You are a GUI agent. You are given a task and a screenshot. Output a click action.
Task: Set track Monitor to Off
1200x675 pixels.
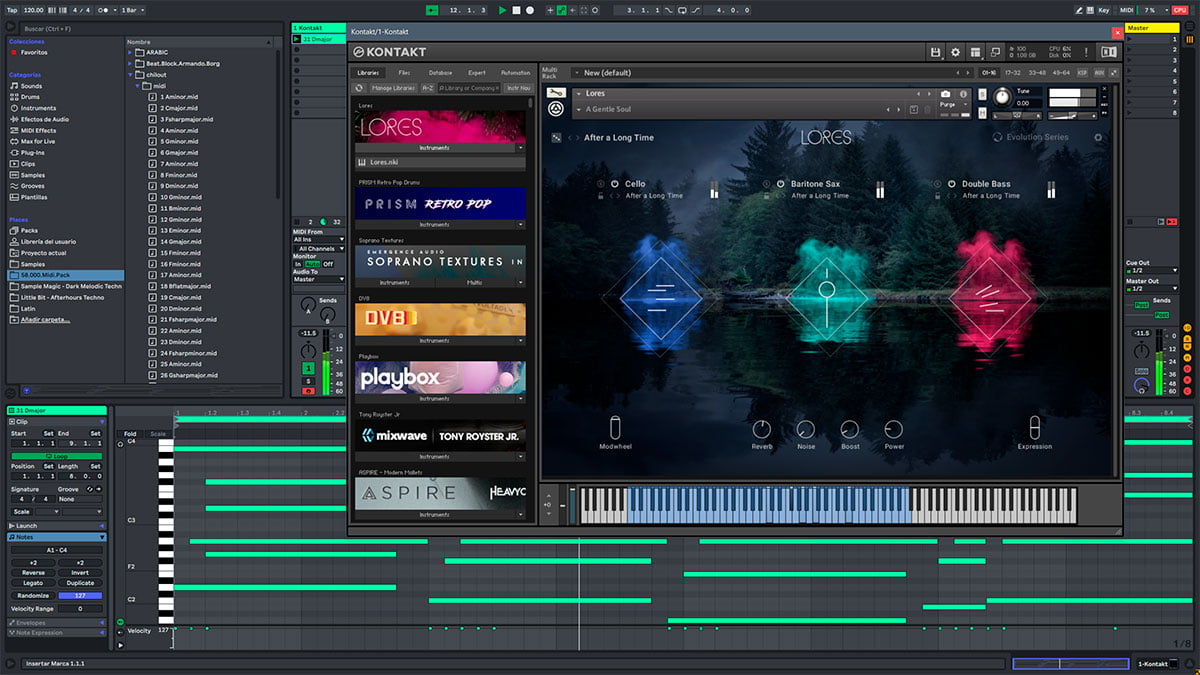click(328, 264)
